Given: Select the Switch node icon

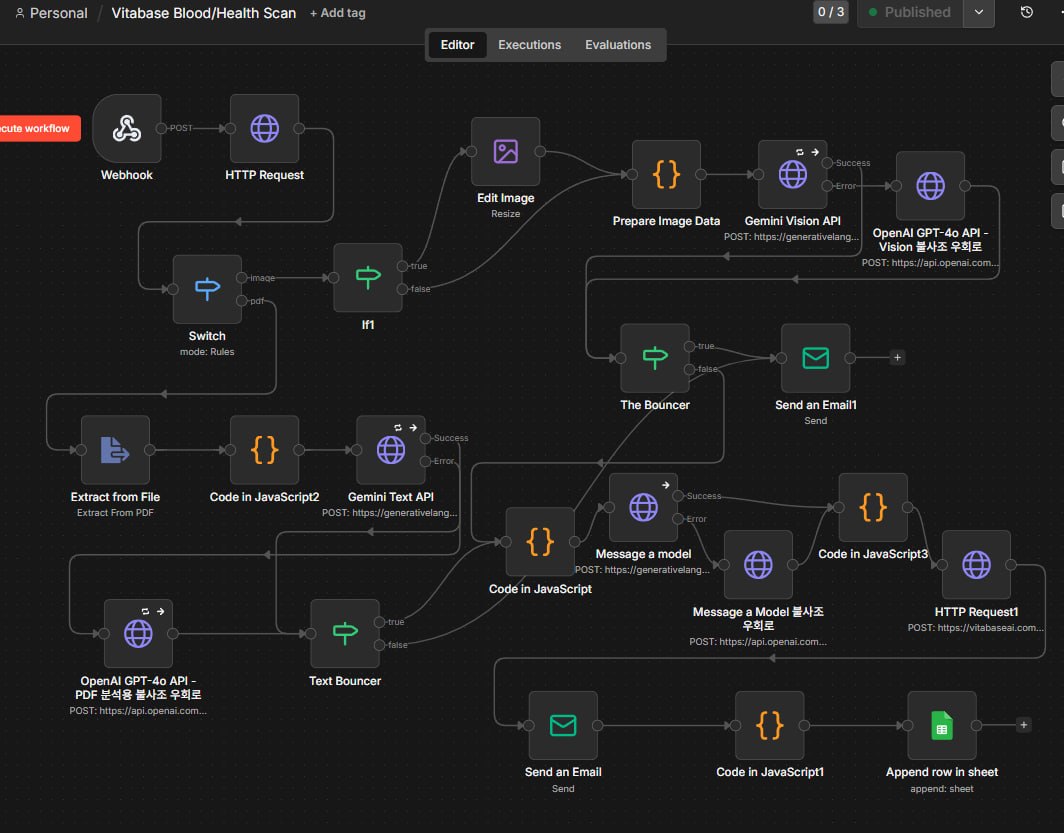Looking at the screenshot, I should pyautogui.click(x=207, y=289).
